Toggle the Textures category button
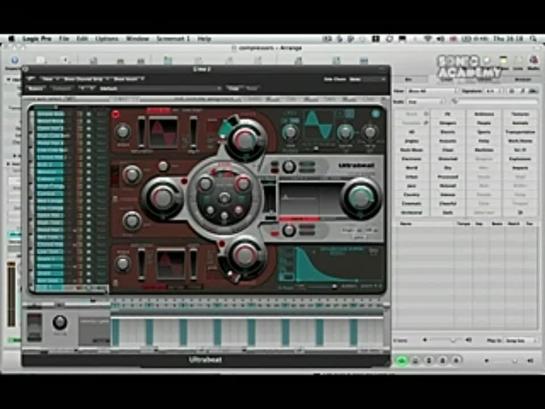The height and width of the screenshot is (409, 545). click(x=520, y=114)
